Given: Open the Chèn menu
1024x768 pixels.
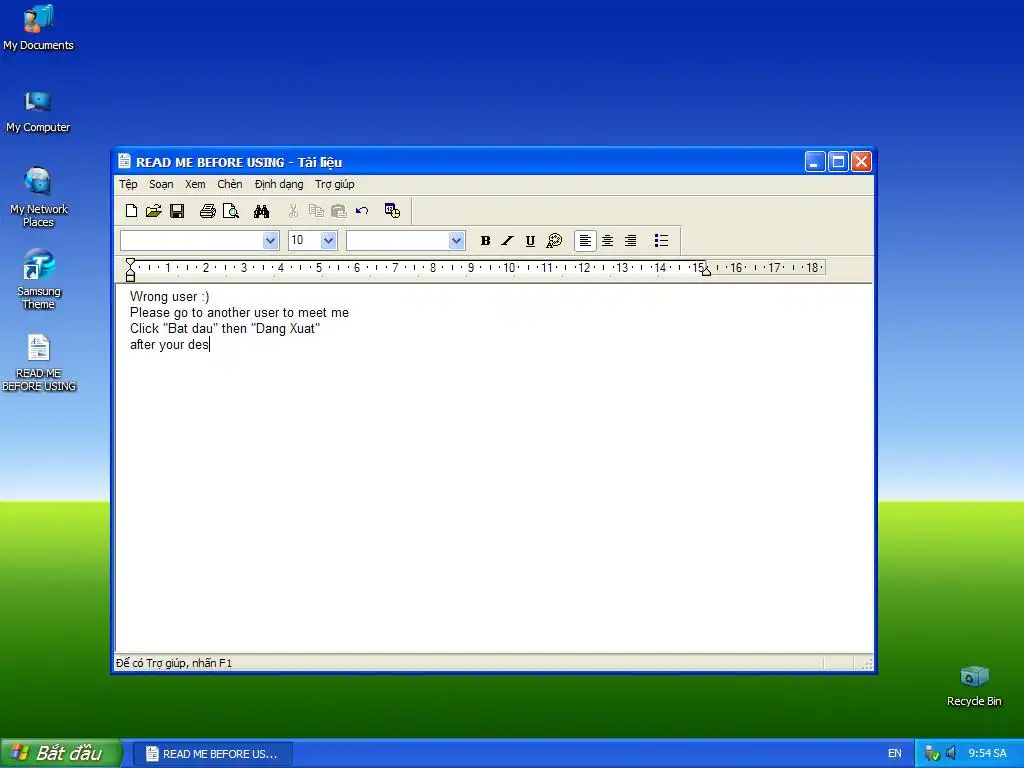Looking at the screenshot, I should [230, 184].
